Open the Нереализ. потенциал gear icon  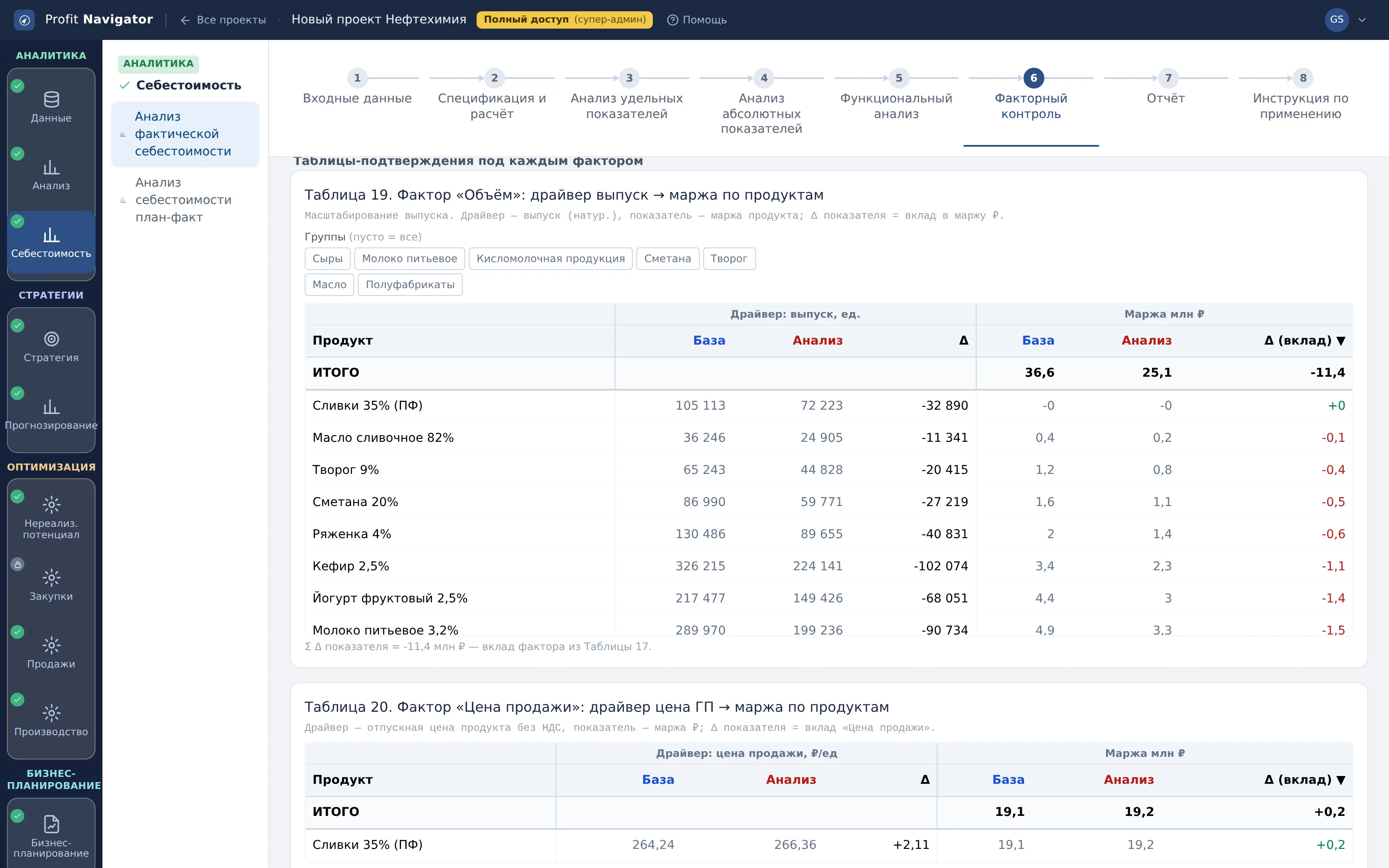point(51,505)
